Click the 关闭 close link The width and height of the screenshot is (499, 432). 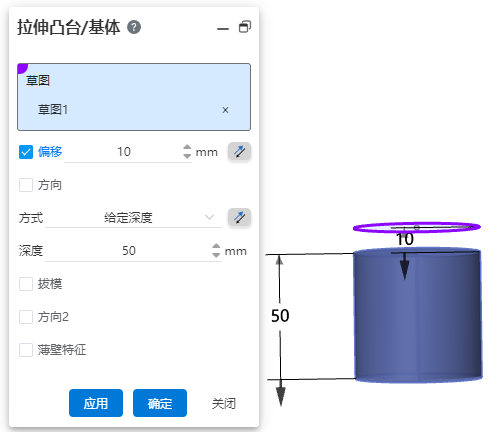pos(224,404)
